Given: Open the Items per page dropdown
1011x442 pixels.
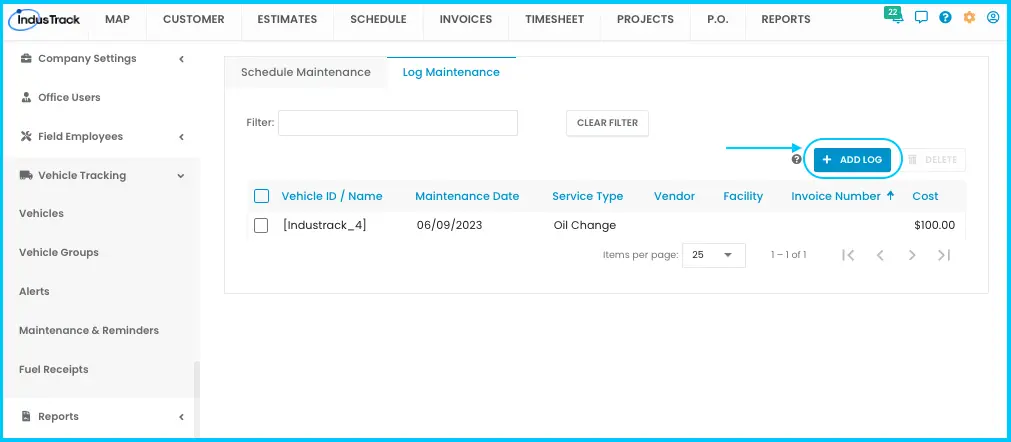Looking at the screenshot, I should 714,255.
